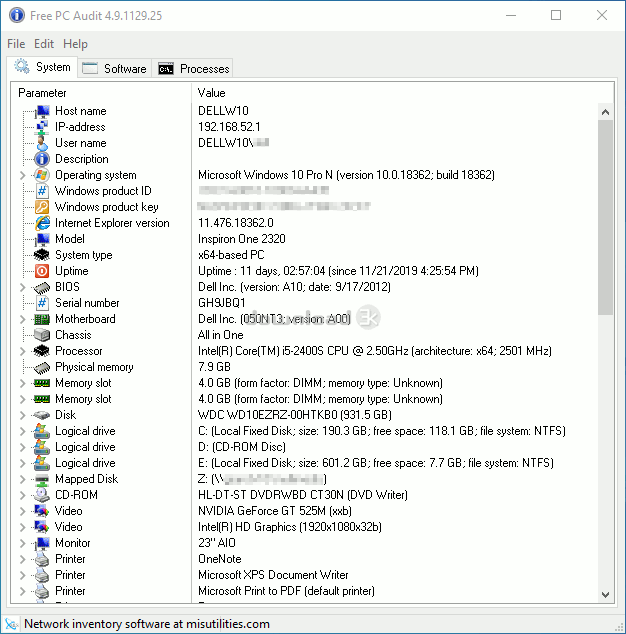Click the Mapped Disk network drive icon

tap(42, 479)
